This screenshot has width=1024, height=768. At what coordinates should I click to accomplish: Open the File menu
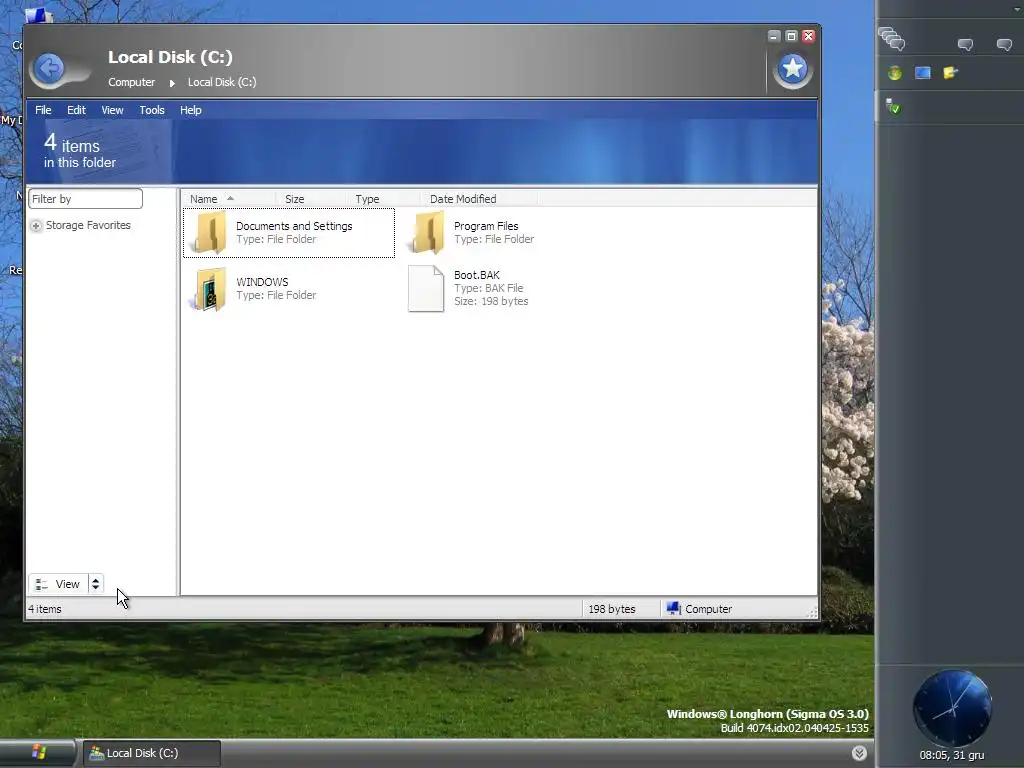click(43, 110)
